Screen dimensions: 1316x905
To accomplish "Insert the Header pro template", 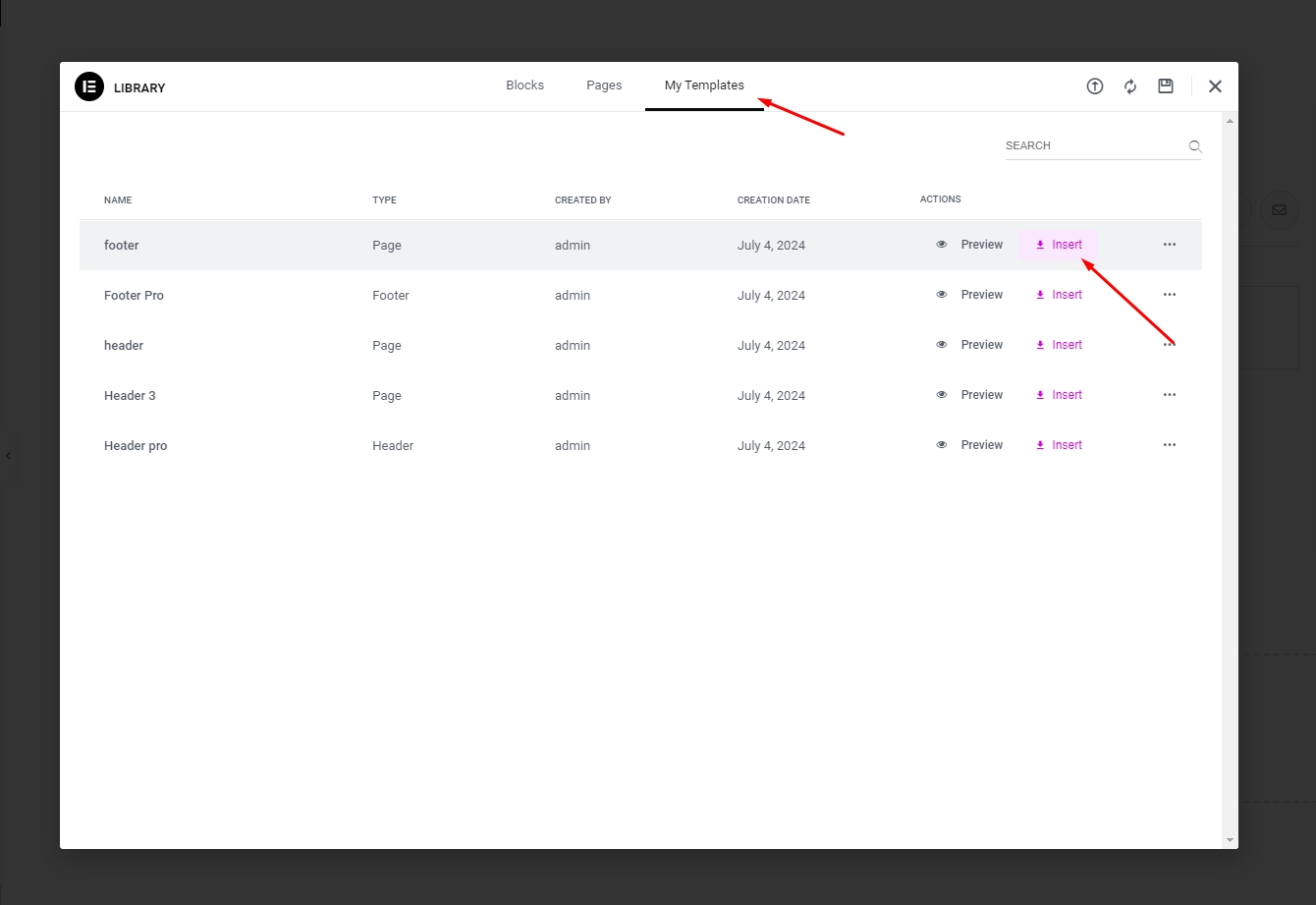I will [x=1059, y=445].
